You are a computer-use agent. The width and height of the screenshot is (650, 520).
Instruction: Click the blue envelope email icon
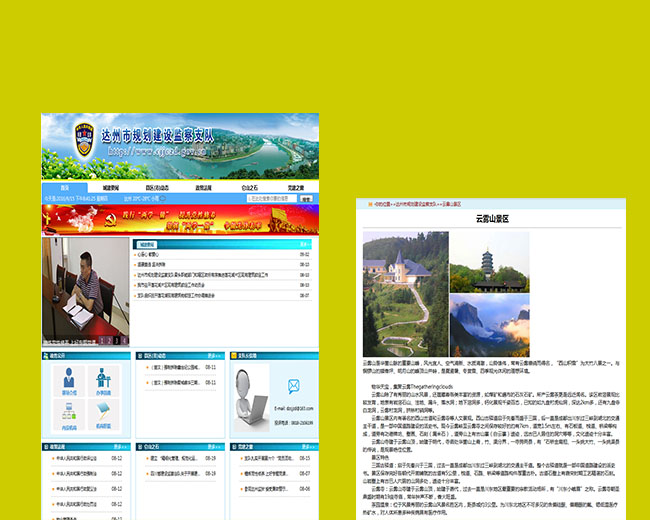[293, 387]
